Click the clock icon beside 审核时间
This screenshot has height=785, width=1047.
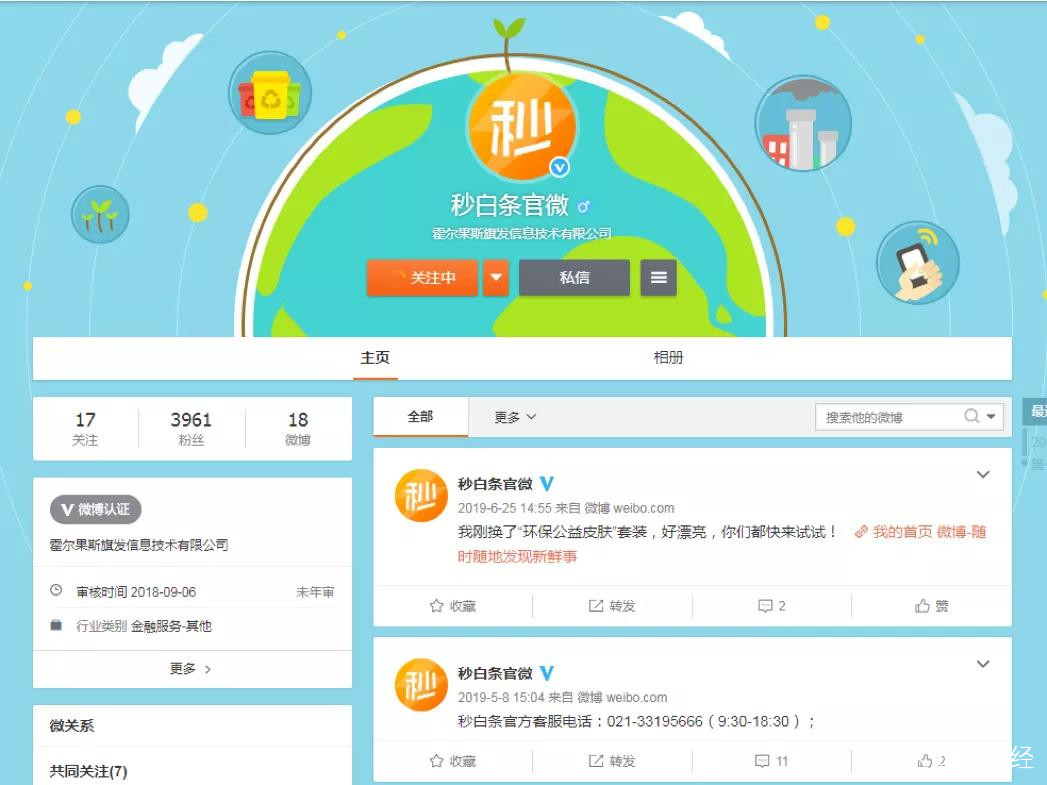click(56, 591)
